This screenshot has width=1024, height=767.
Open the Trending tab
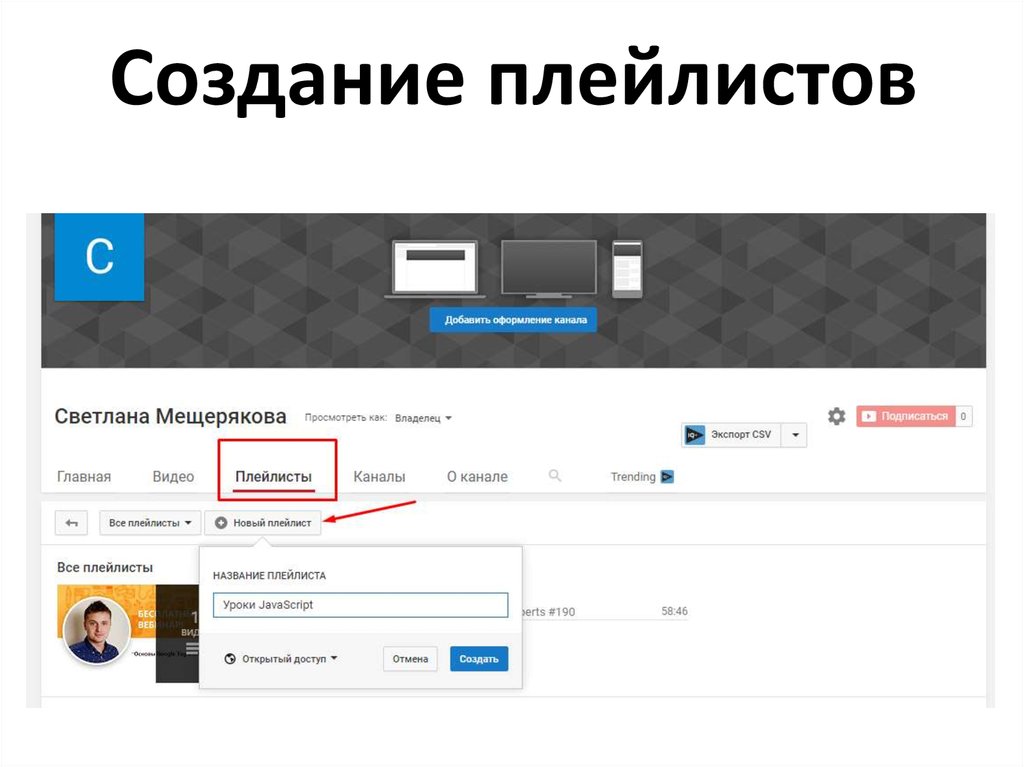[641, 477]
